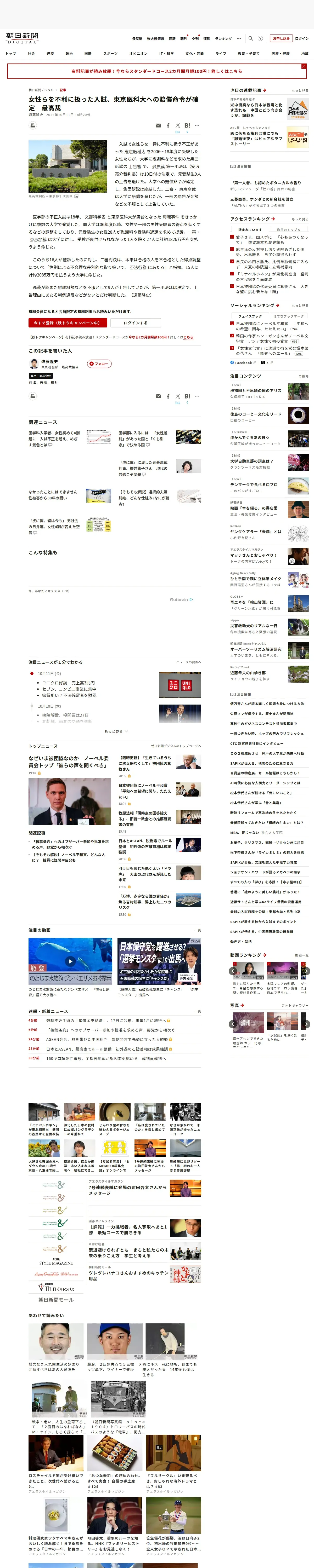Open headline なぜいま被団協なのか ノーベル委員会トップ
Screen dimensions: 314x1568
click(x=69, y=762)
